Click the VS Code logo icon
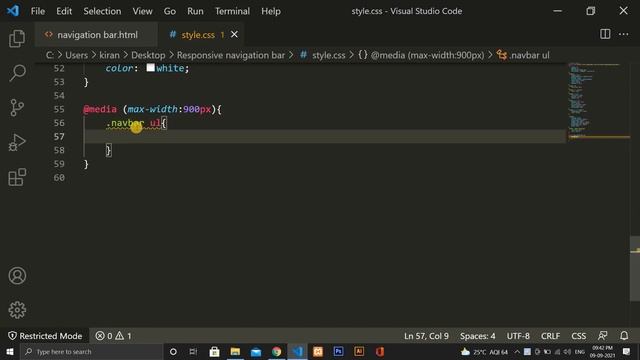640x360 pixels. pyautogui.click(x=13, y=11)
